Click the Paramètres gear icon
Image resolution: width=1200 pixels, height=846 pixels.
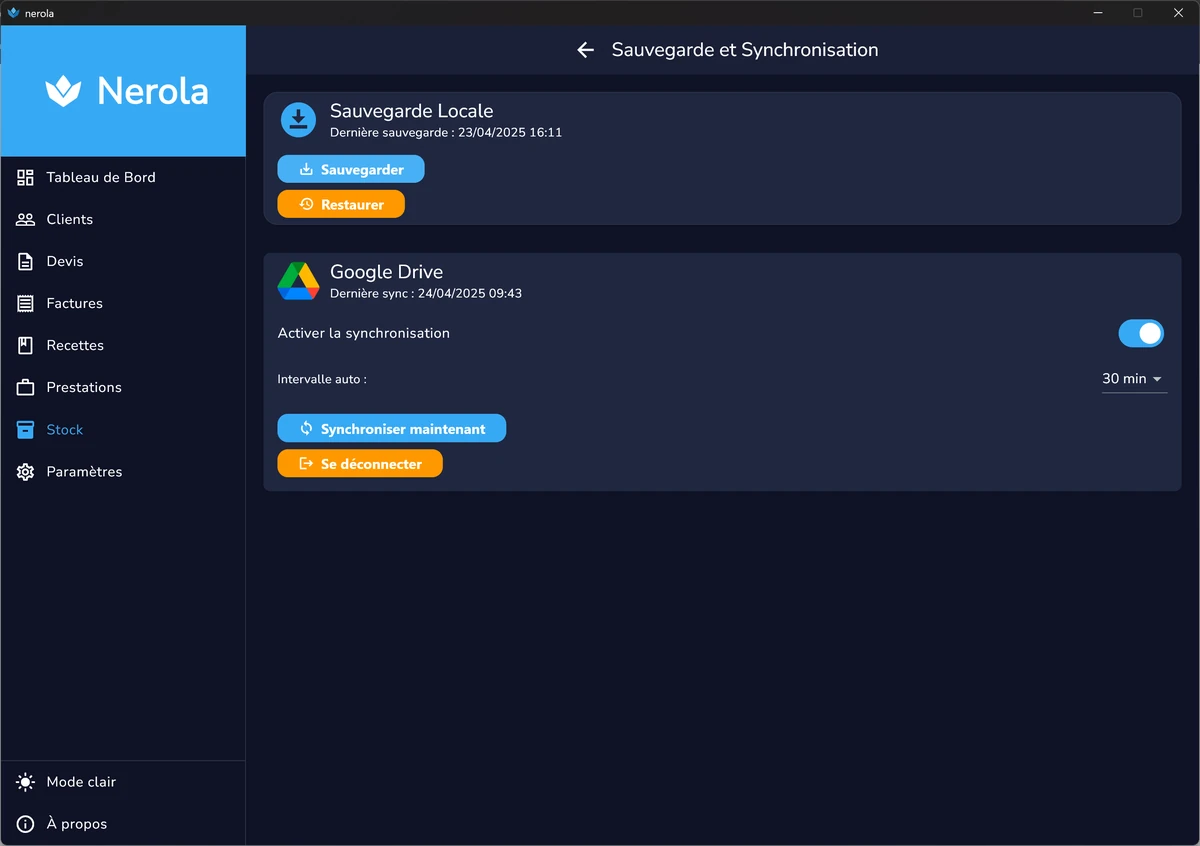click(26, 471)
